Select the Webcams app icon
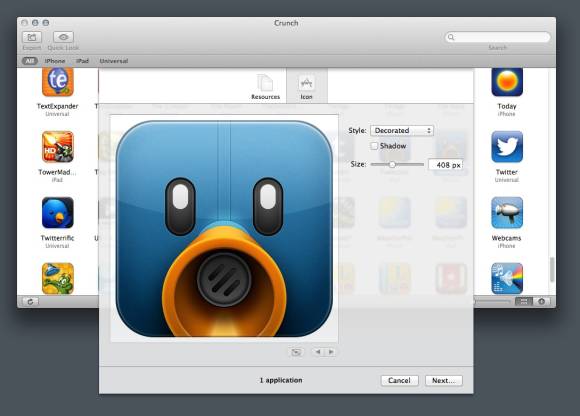The image size is (580, 416). coord(507,213)
